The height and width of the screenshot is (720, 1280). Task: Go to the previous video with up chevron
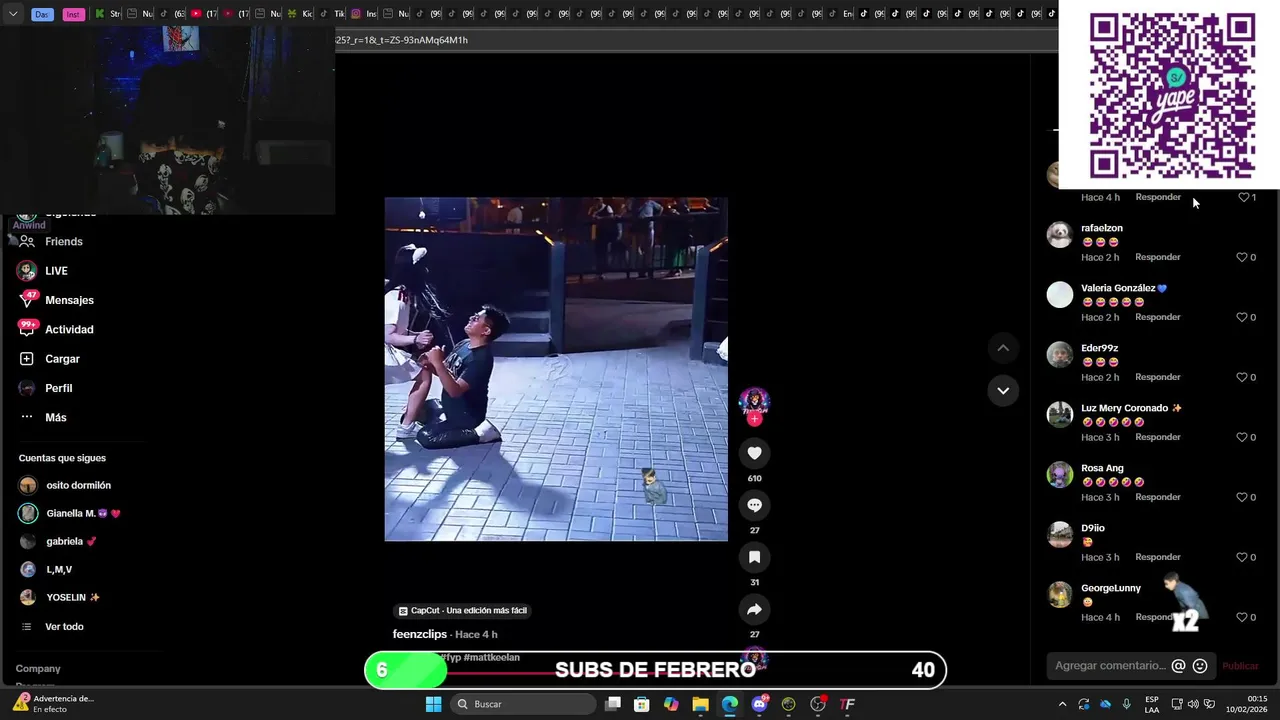pos(1003,348)
